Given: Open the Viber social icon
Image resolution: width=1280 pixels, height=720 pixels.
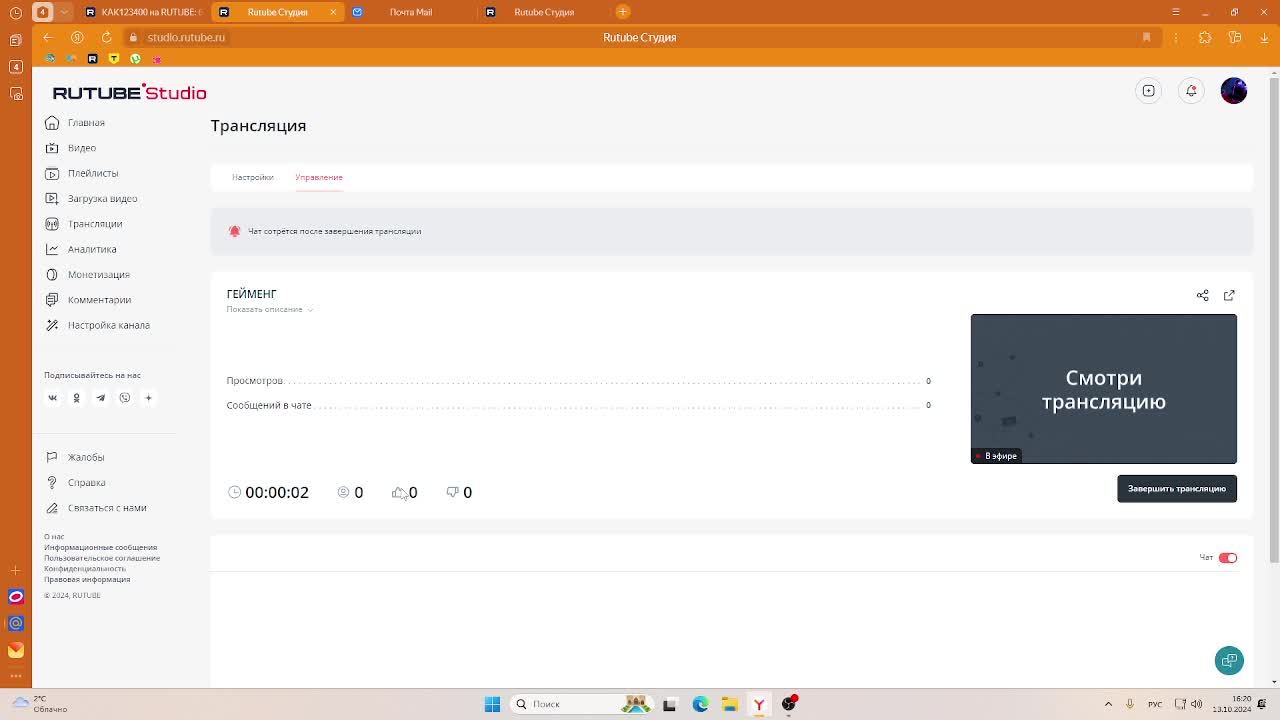Looking at the screenshot, I should click(x=124, y=398).
